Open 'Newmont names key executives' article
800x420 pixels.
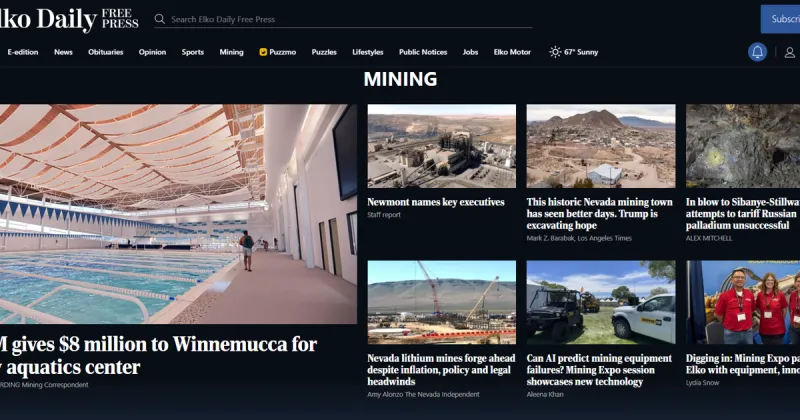tap(436, 202)
